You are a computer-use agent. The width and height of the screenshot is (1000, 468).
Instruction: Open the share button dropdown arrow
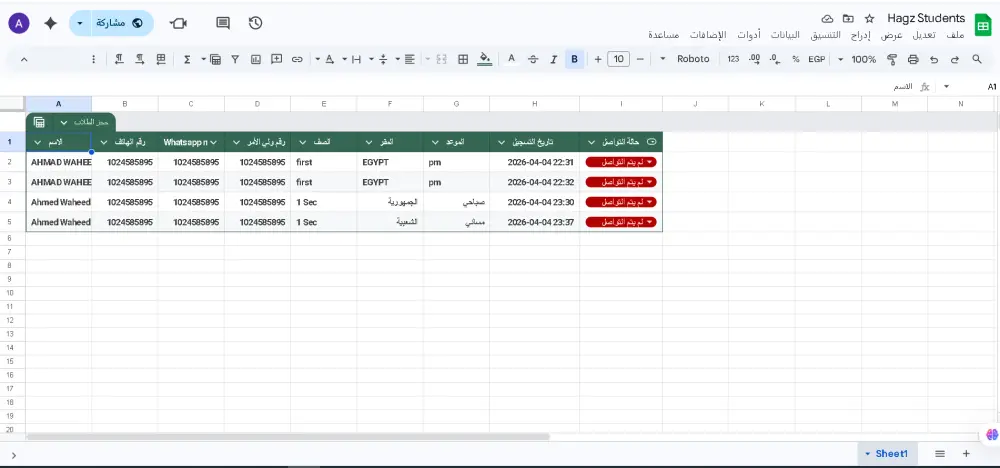coord(80,23)
